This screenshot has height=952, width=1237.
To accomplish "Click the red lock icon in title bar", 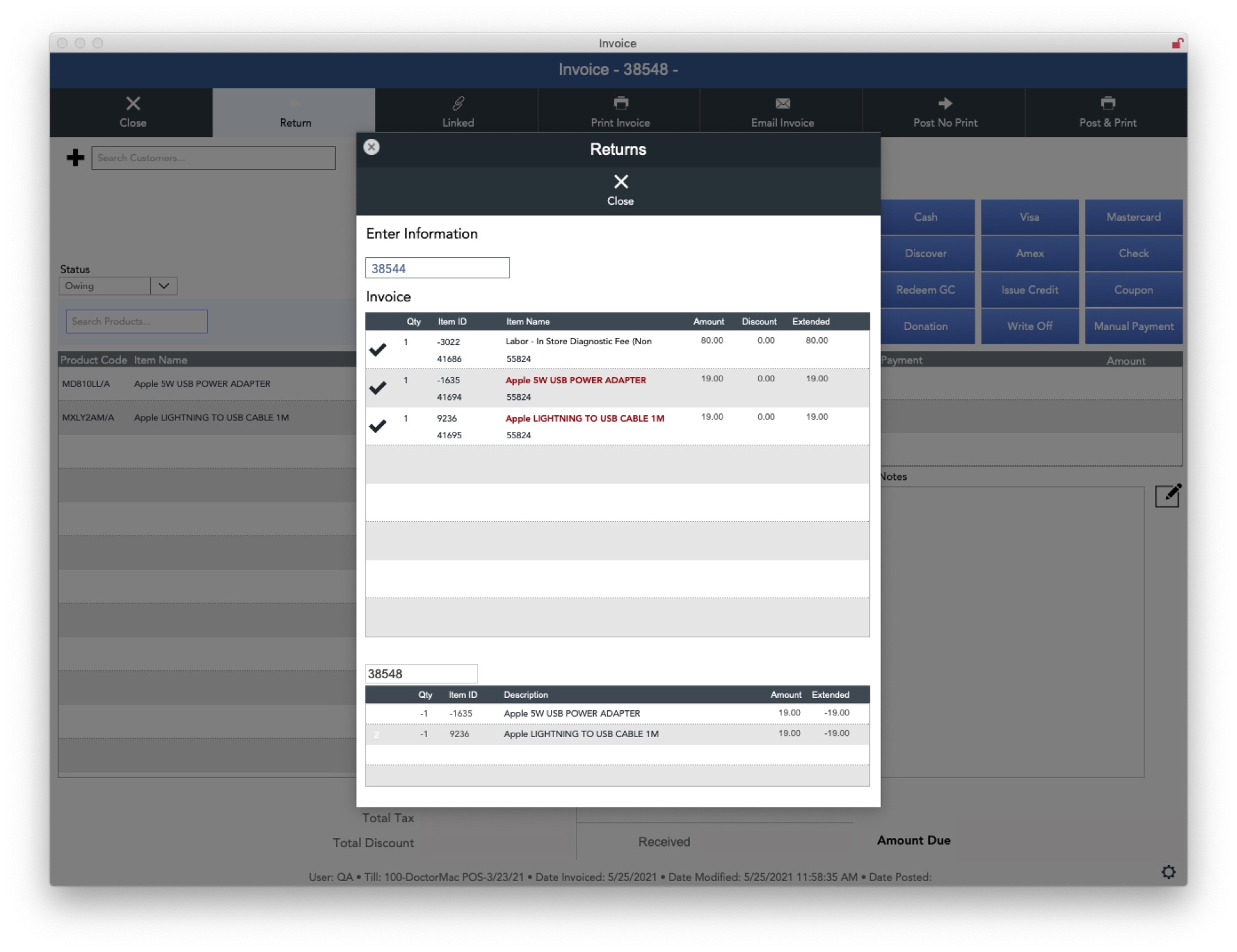I will click(1177, 43).
